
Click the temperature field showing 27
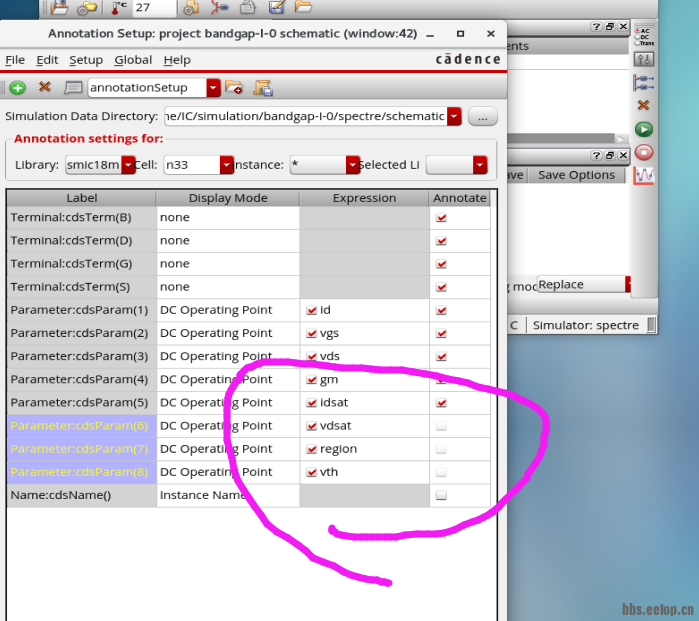pyautogui.click(x=154, y=8)
